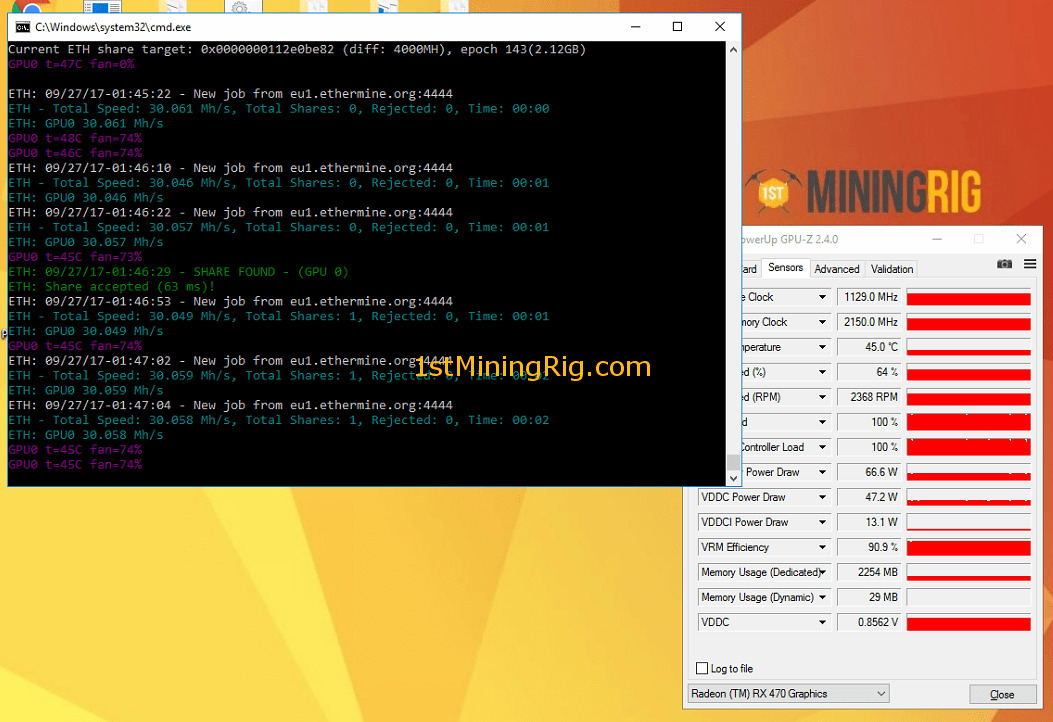
Task: Click the 47.2 W VDDC power value
Action: tap(869, 497)
